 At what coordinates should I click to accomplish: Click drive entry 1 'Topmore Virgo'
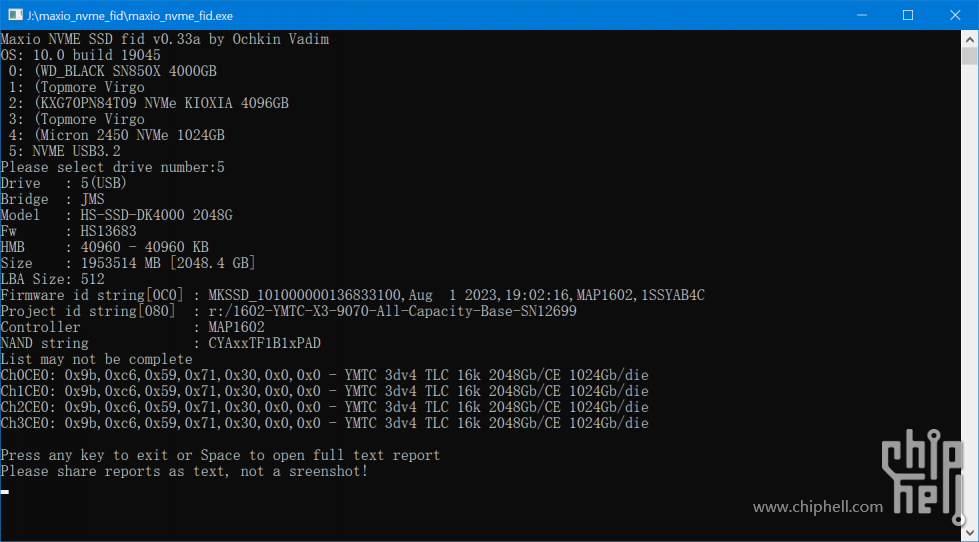tap(89, 87)
